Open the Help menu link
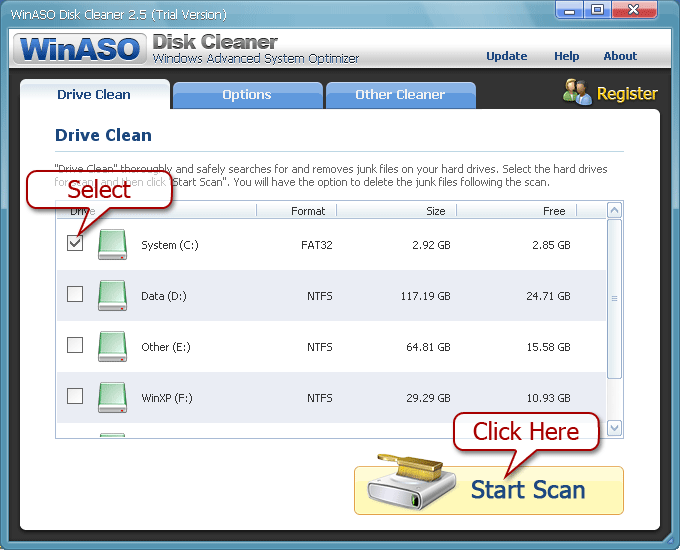Screen dimensions: 680x550 pos(566,56)
